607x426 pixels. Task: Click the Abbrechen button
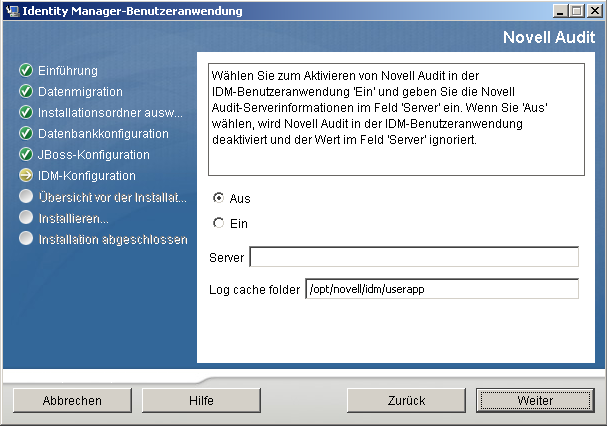(x=72, y=400)
